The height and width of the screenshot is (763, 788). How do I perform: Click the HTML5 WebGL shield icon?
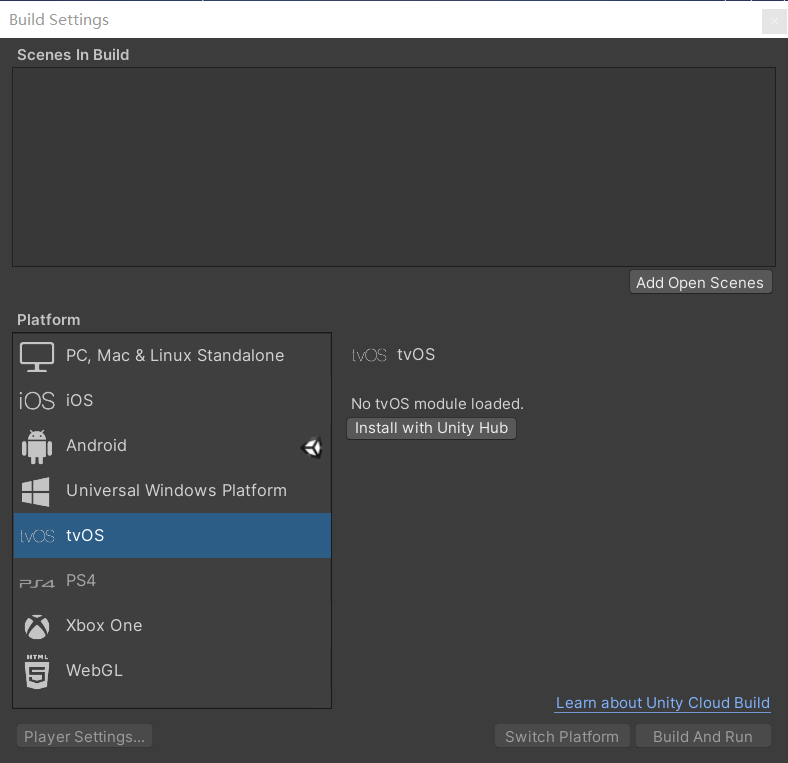pos(37,671)
